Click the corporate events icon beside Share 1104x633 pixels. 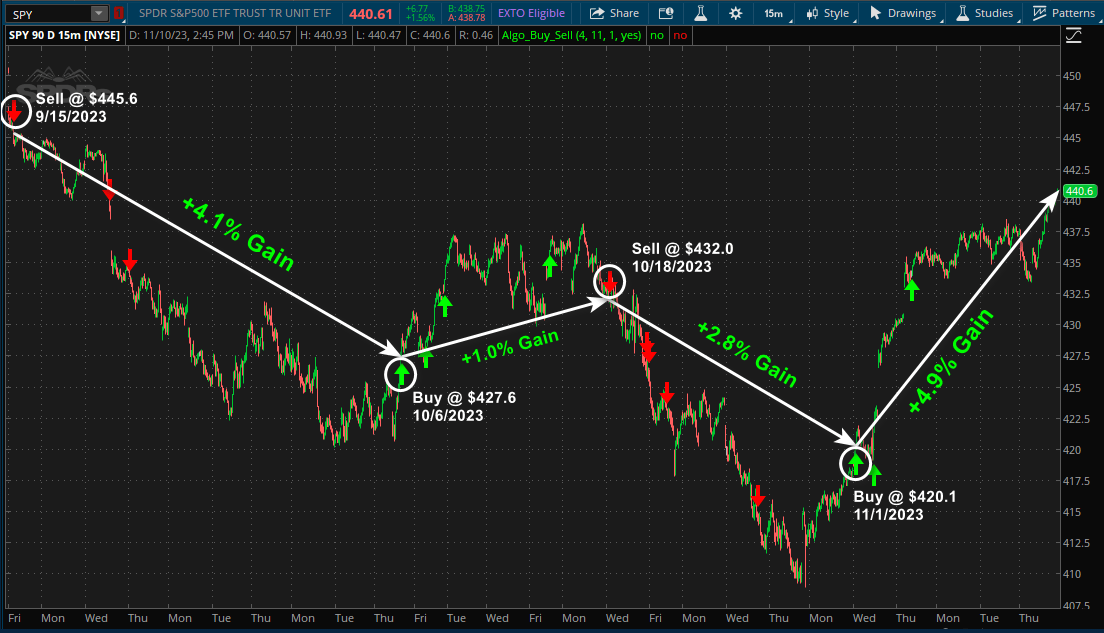[666, 13]
